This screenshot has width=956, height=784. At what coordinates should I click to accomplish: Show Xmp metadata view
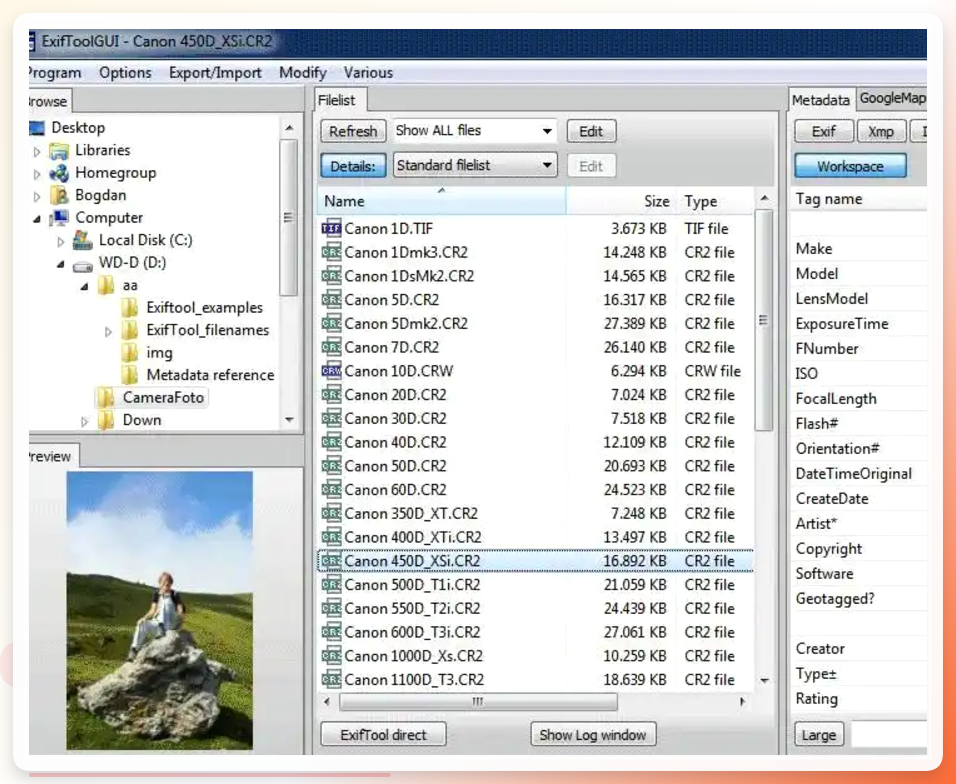pos(881,131)
